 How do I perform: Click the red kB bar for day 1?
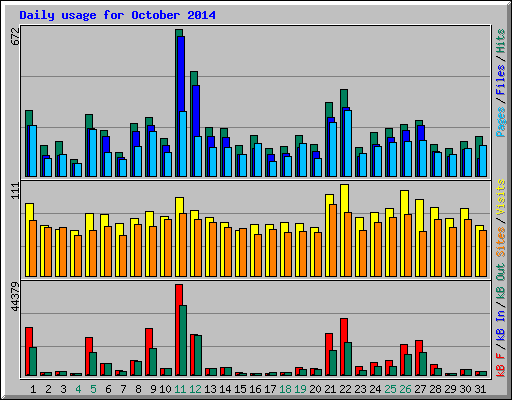click(x=27, y=351)
